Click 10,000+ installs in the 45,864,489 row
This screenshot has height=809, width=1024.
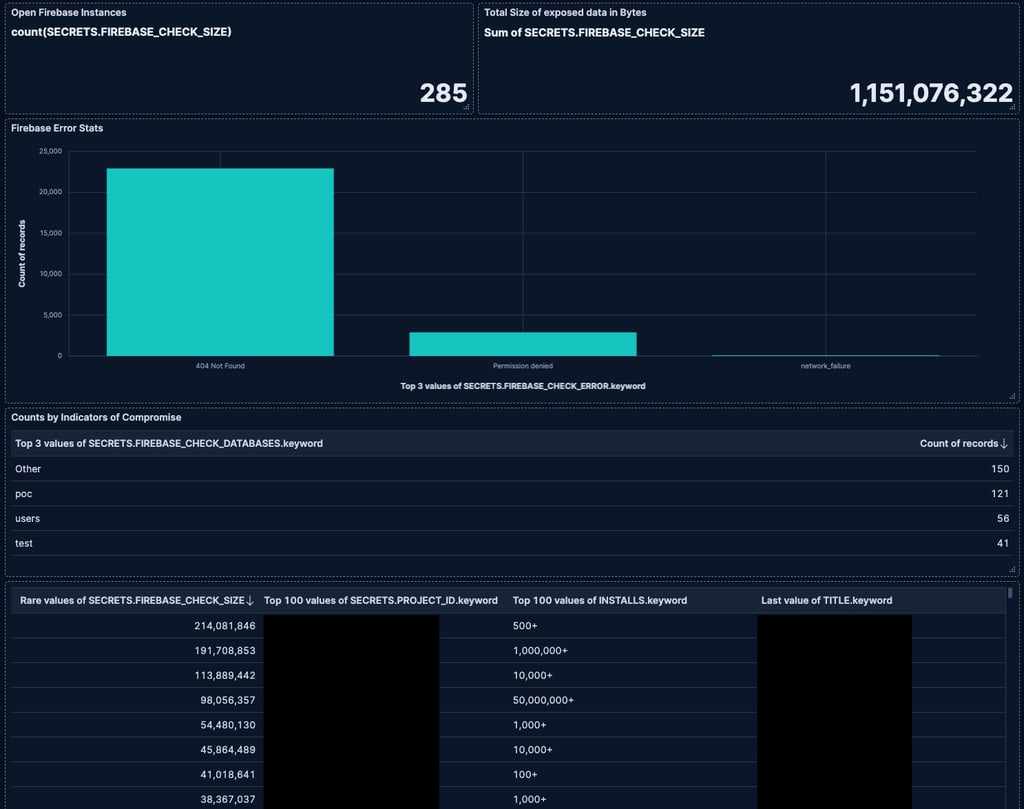(x=532, y=750)
